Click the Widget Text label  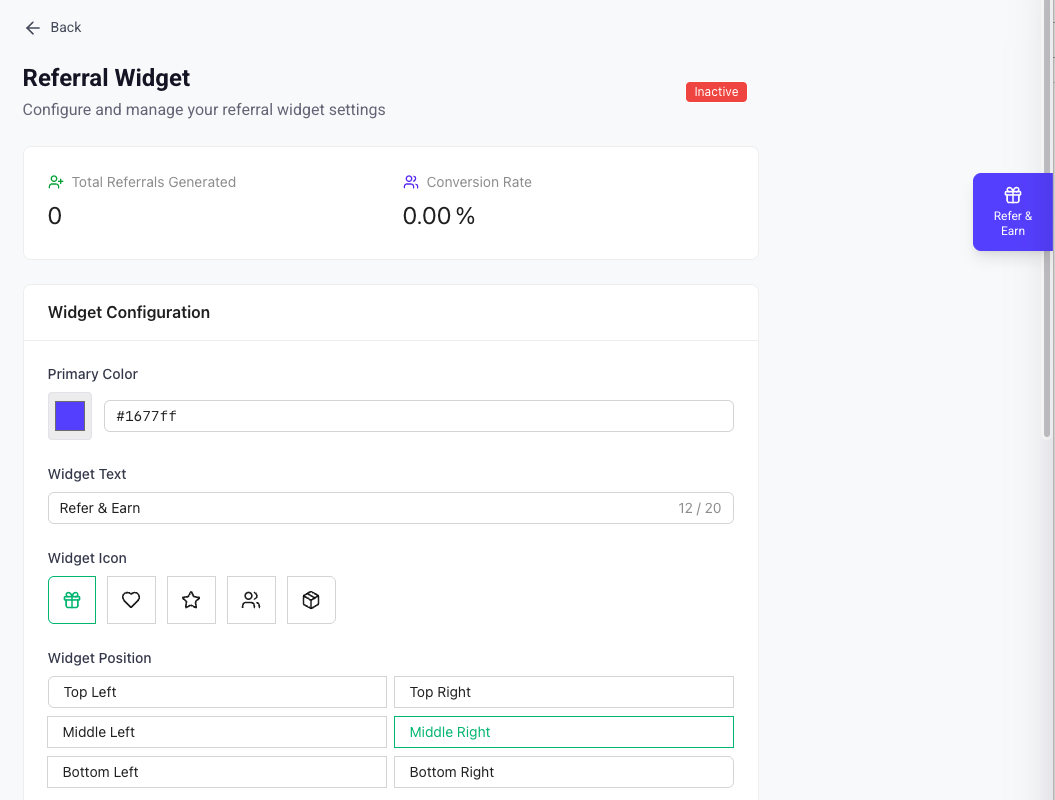pyautogui.click(x=87, y=474)
